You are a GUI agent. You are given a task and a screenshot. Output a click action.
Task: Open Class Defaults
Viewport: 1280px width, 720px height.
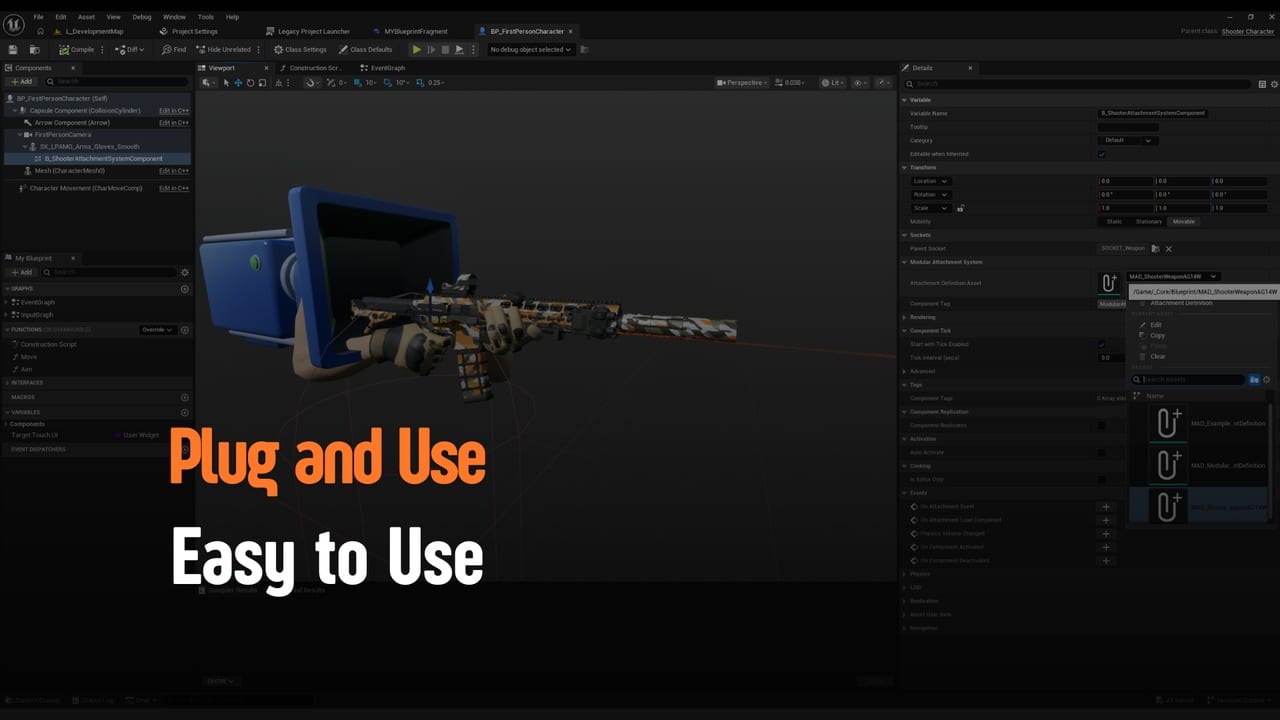(x=366, y=49)
